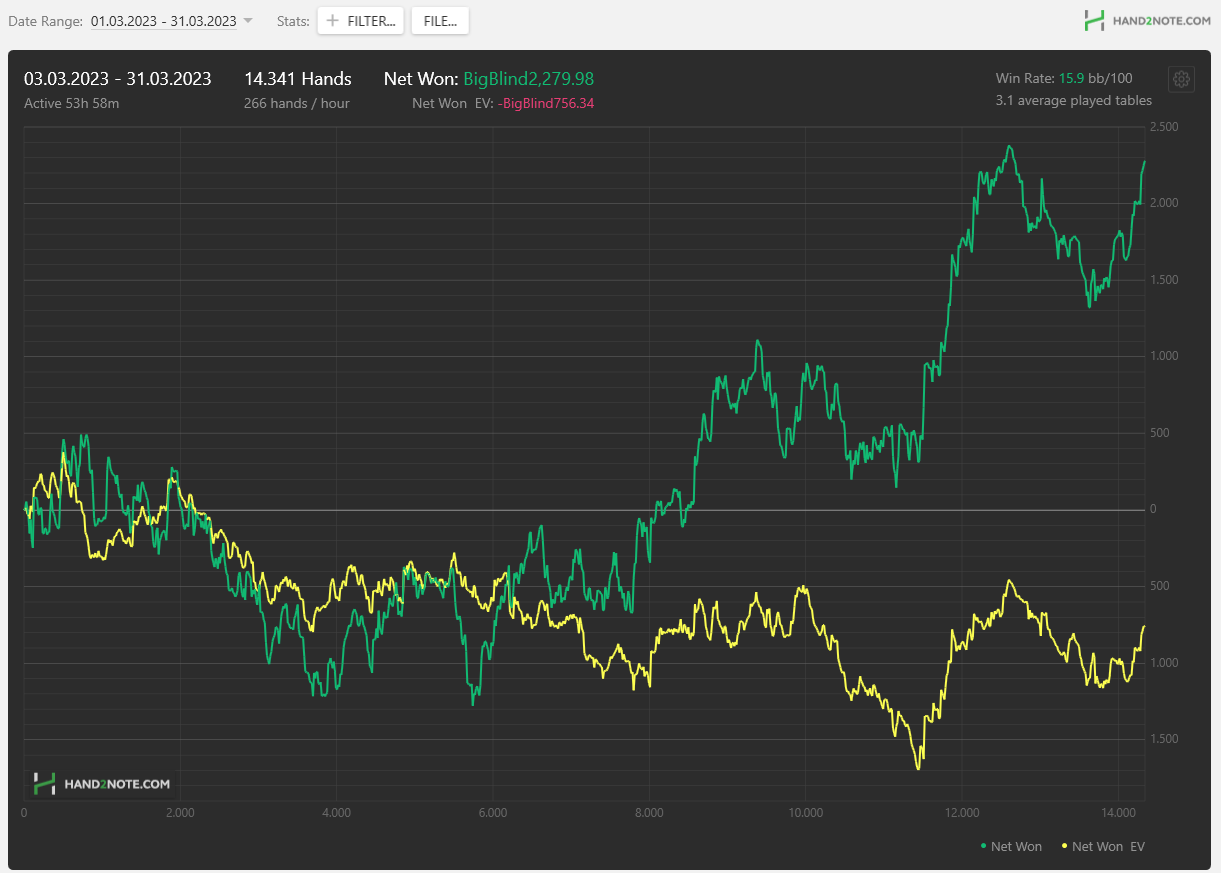Click the Win Rate 15.9 bb/100 text
The width and height of the screenshot is (1221, 873).
tap(1064, 78)
